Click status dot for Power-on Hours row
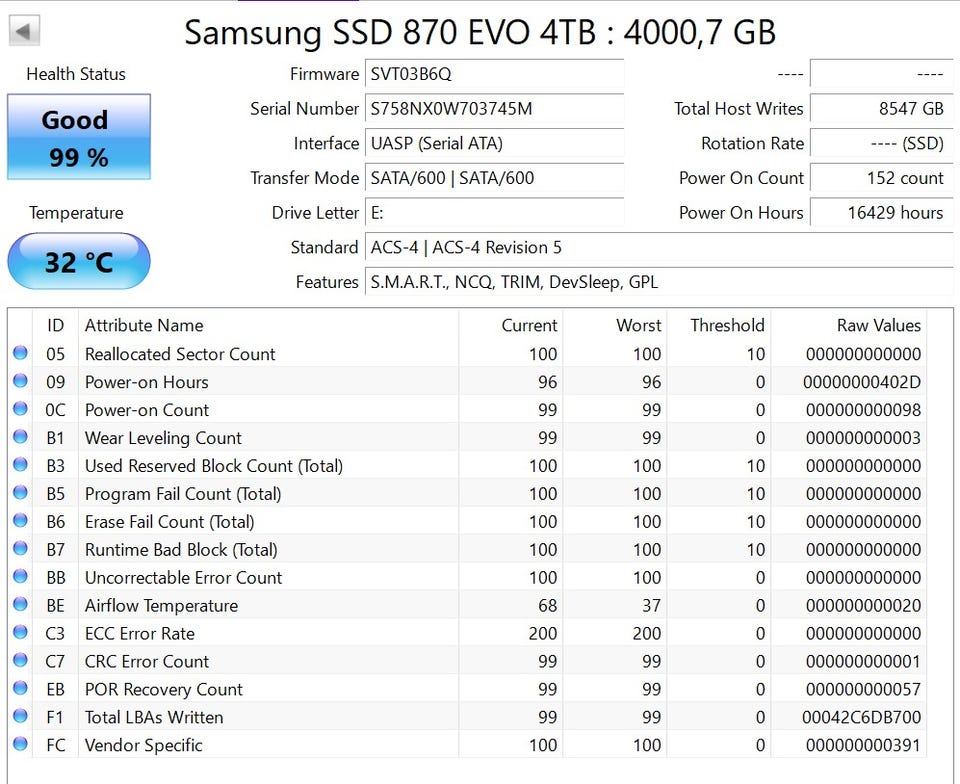This screenshot has width=960, height=784. tap(20, 381)
